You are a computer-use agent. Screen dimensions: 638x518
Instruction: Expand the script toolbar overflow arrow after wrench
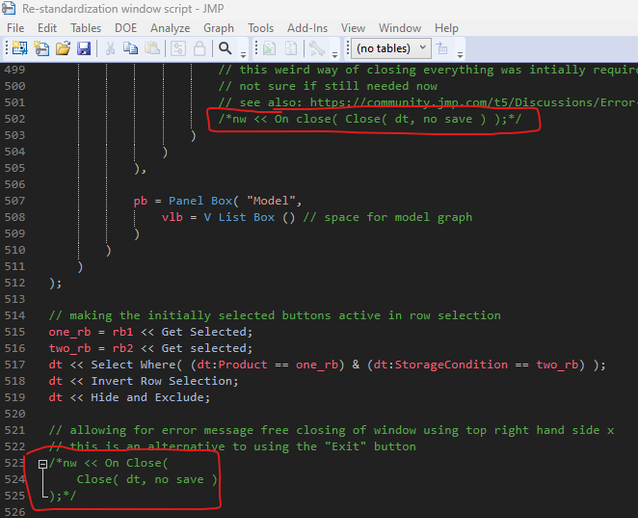335,54
